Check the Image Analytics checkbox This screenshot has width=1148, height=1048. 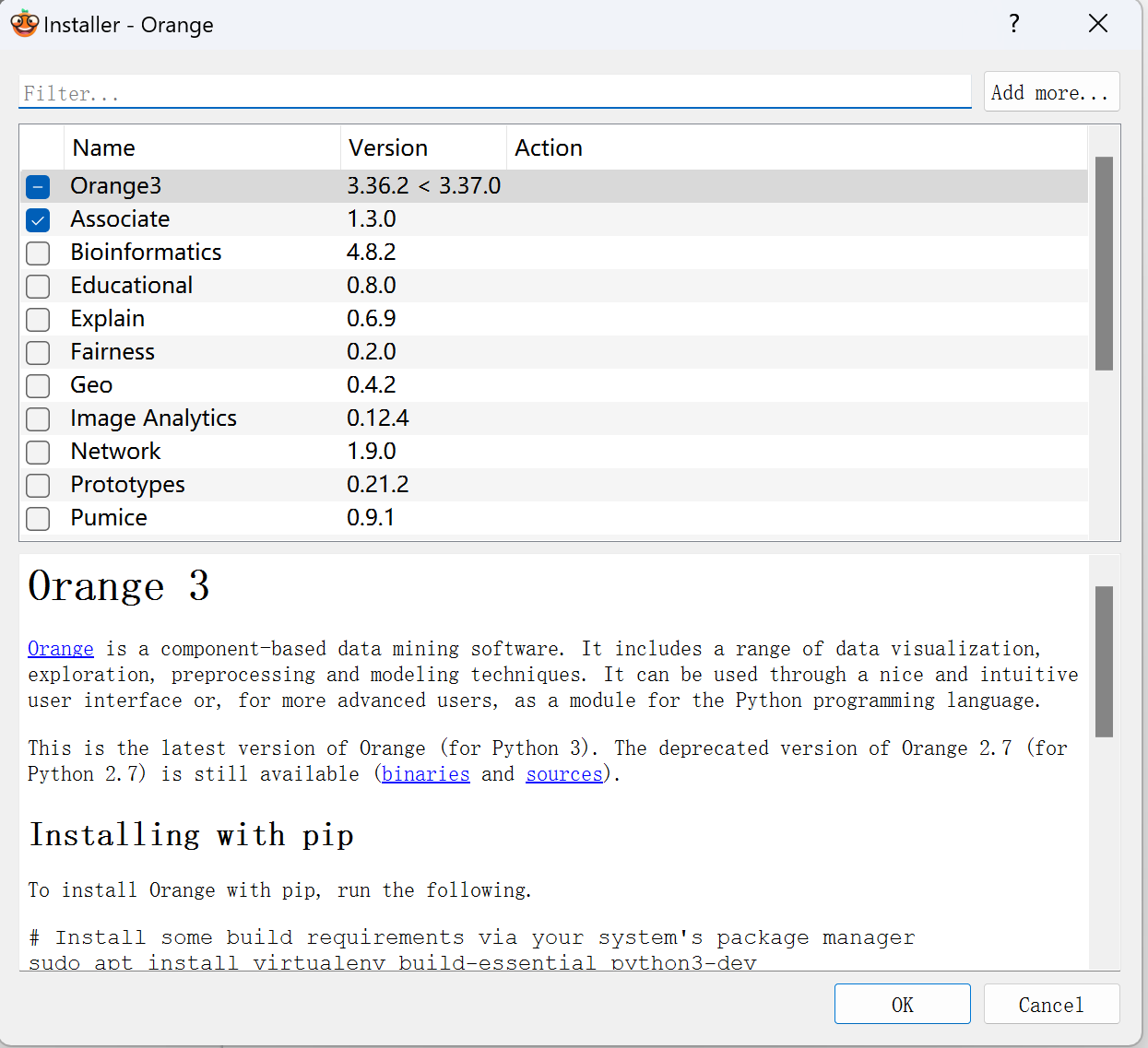pos(38,419)
